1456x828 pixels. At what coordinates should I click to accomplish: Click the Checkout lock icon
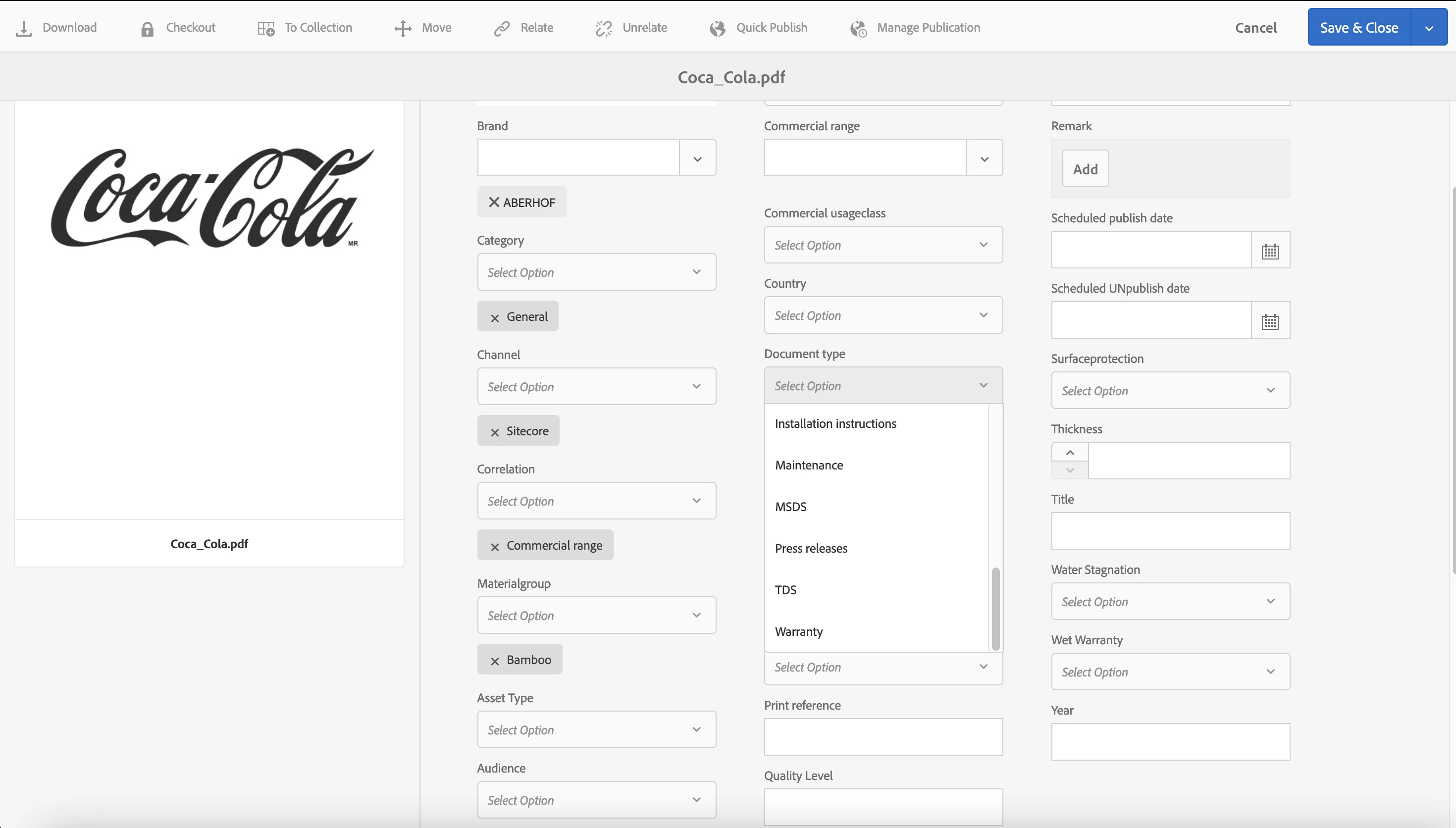147,28
